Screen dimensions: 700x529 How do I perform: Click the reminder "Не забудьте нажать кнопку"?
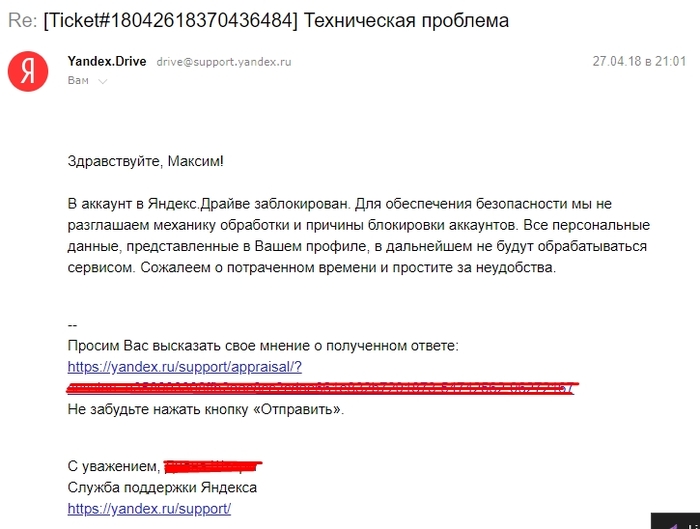(205, 410)
